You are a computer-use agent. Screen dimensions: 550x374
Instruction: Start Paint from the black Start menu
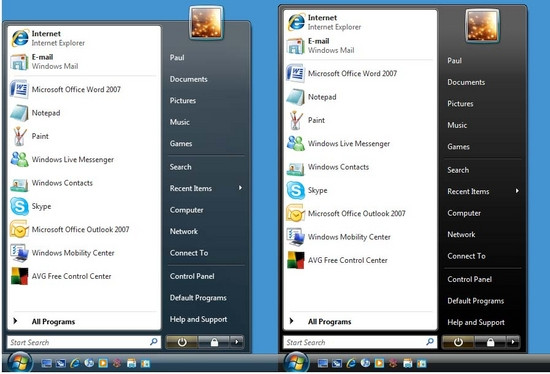[360, 120]
